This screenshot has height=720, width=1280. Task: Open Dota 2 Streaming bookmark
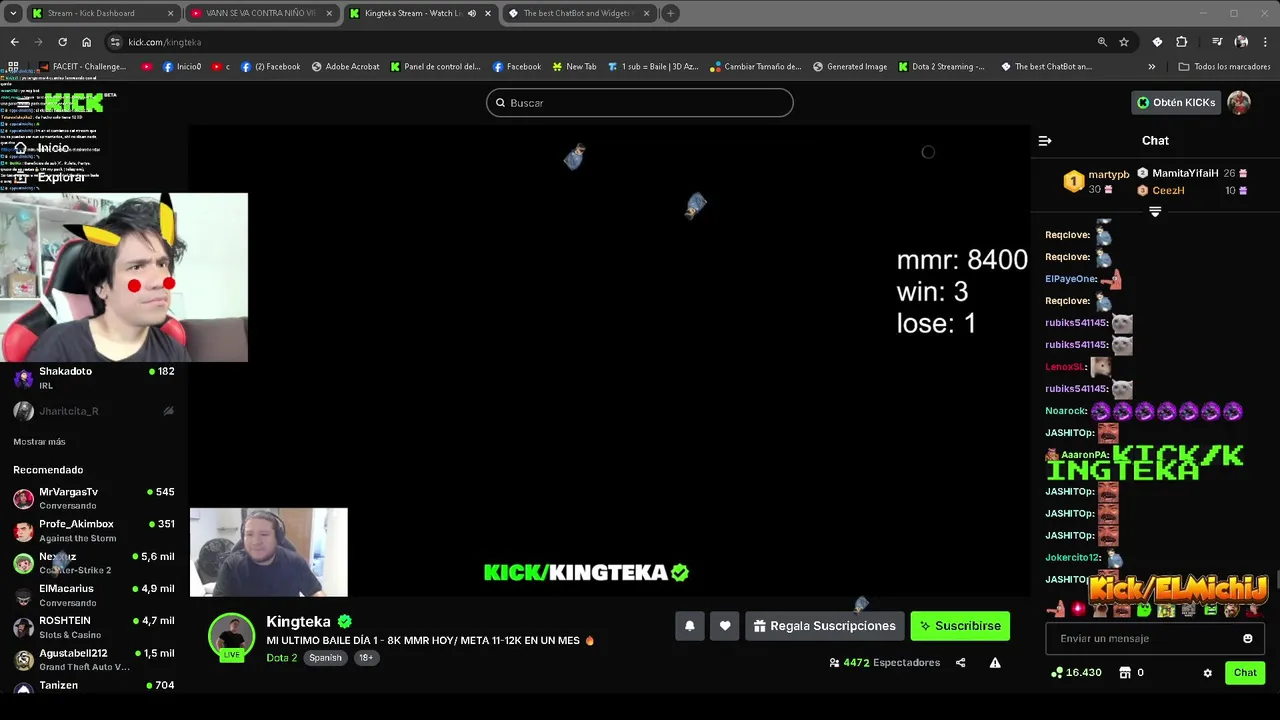(942, 67)
